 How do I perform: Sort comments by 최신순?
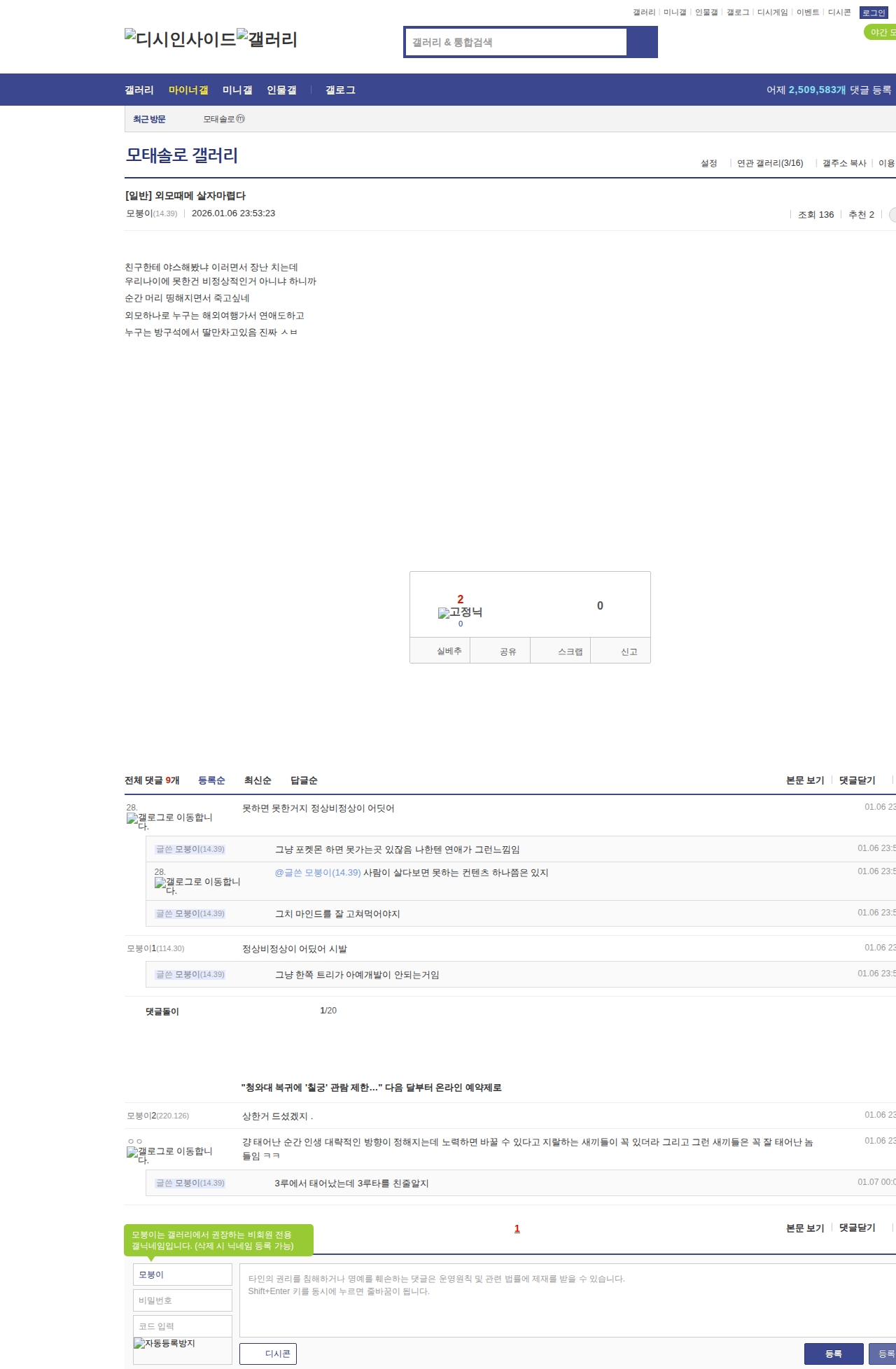258,780
